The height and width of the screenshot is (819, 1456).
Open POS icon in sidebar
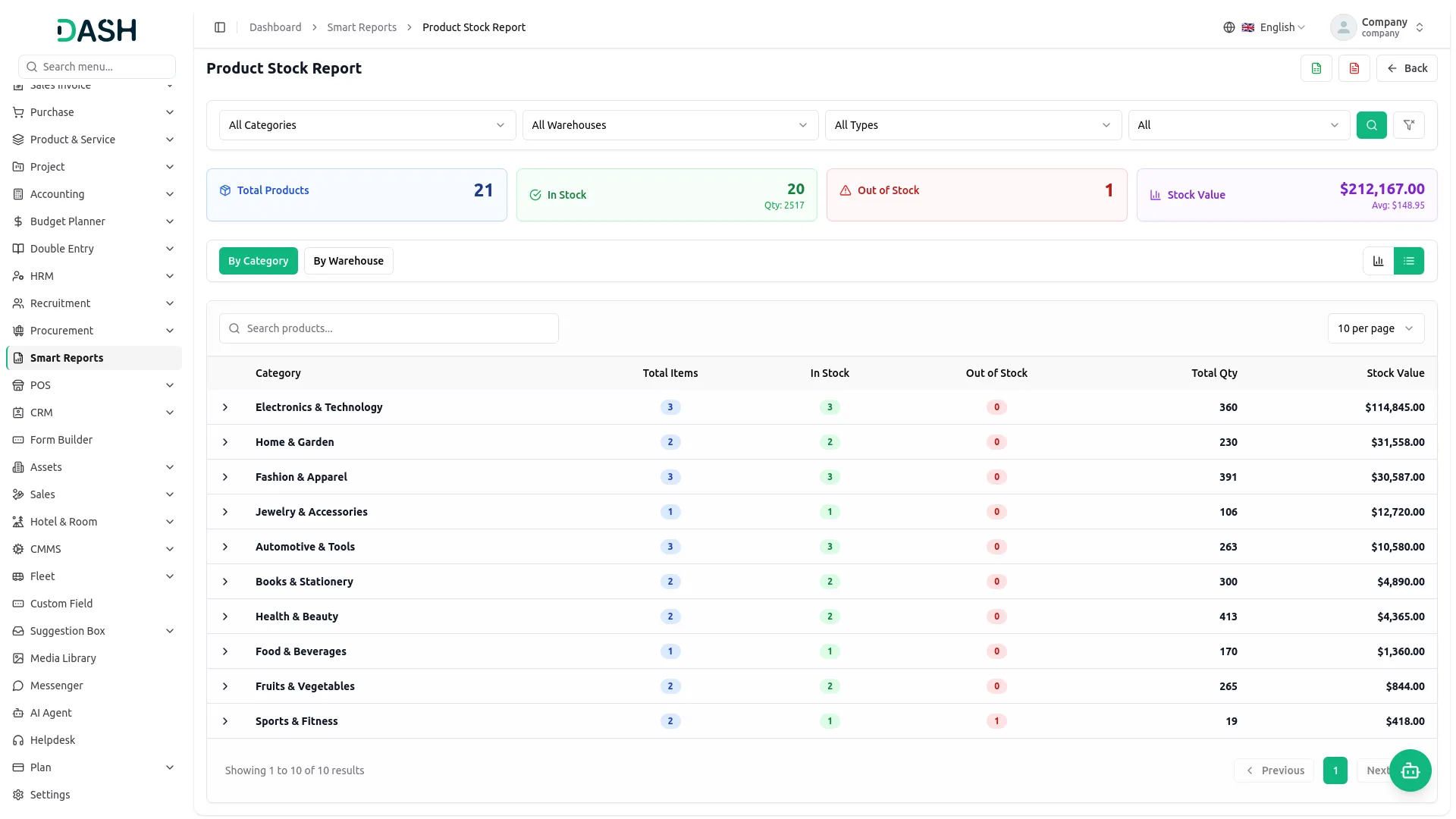pyautogui.click(x=18, y=385)
